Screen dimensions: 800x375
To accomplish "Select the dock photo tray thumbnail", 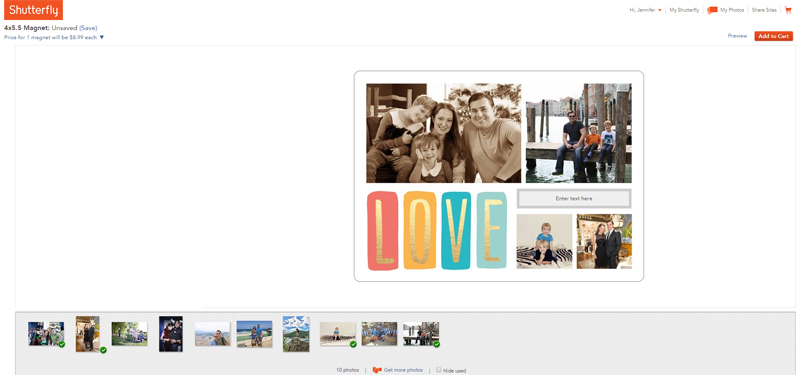I will pos(421,334).
